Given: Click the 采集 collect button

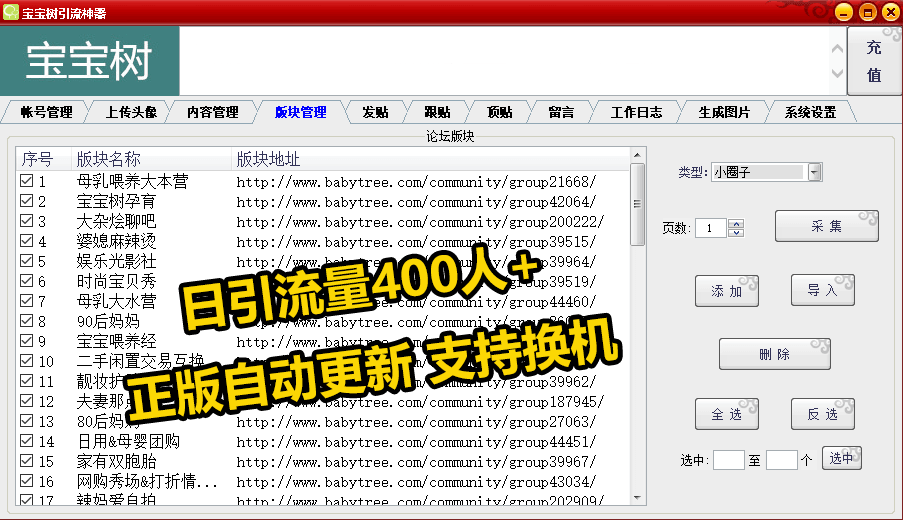Looking at the screenshot, I should tap(826, 226).
